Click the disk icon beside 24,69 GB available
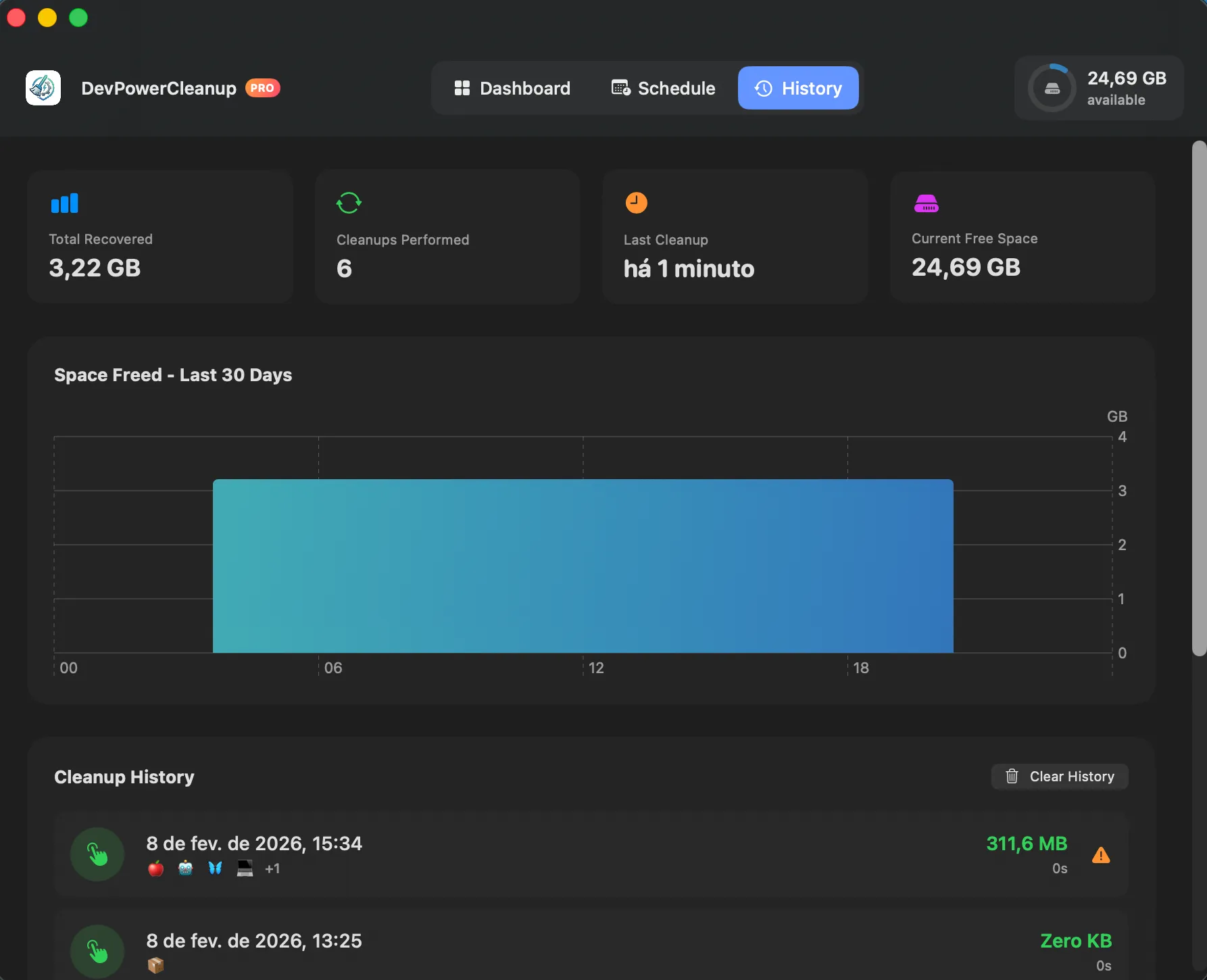The image size is (1207, 980). coord(1052,87)
